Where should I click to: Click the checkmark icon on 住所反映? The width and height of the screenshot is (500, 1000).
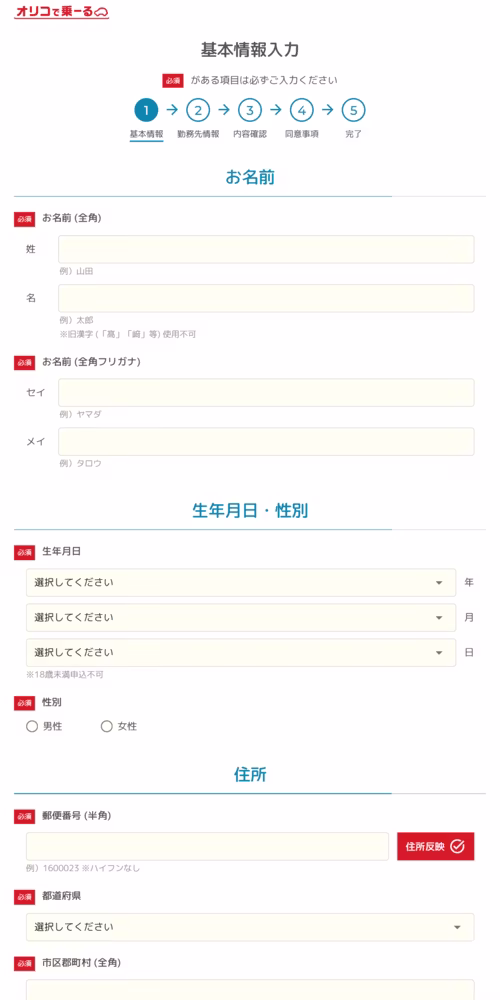[x=457, y=846]
